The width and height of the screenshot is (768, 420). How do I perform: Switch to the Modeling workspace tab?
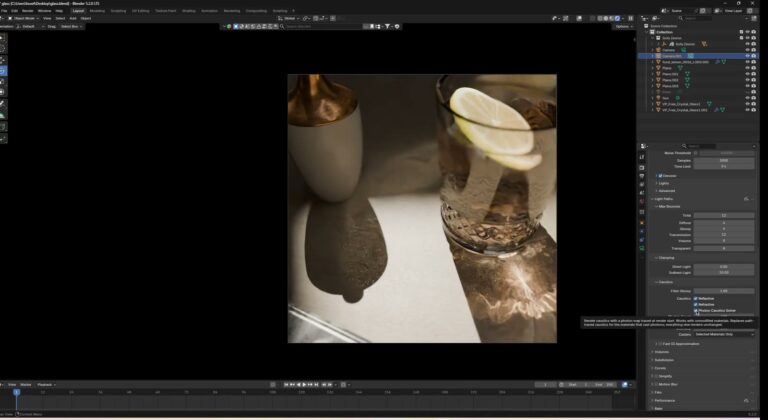point(97,11)
